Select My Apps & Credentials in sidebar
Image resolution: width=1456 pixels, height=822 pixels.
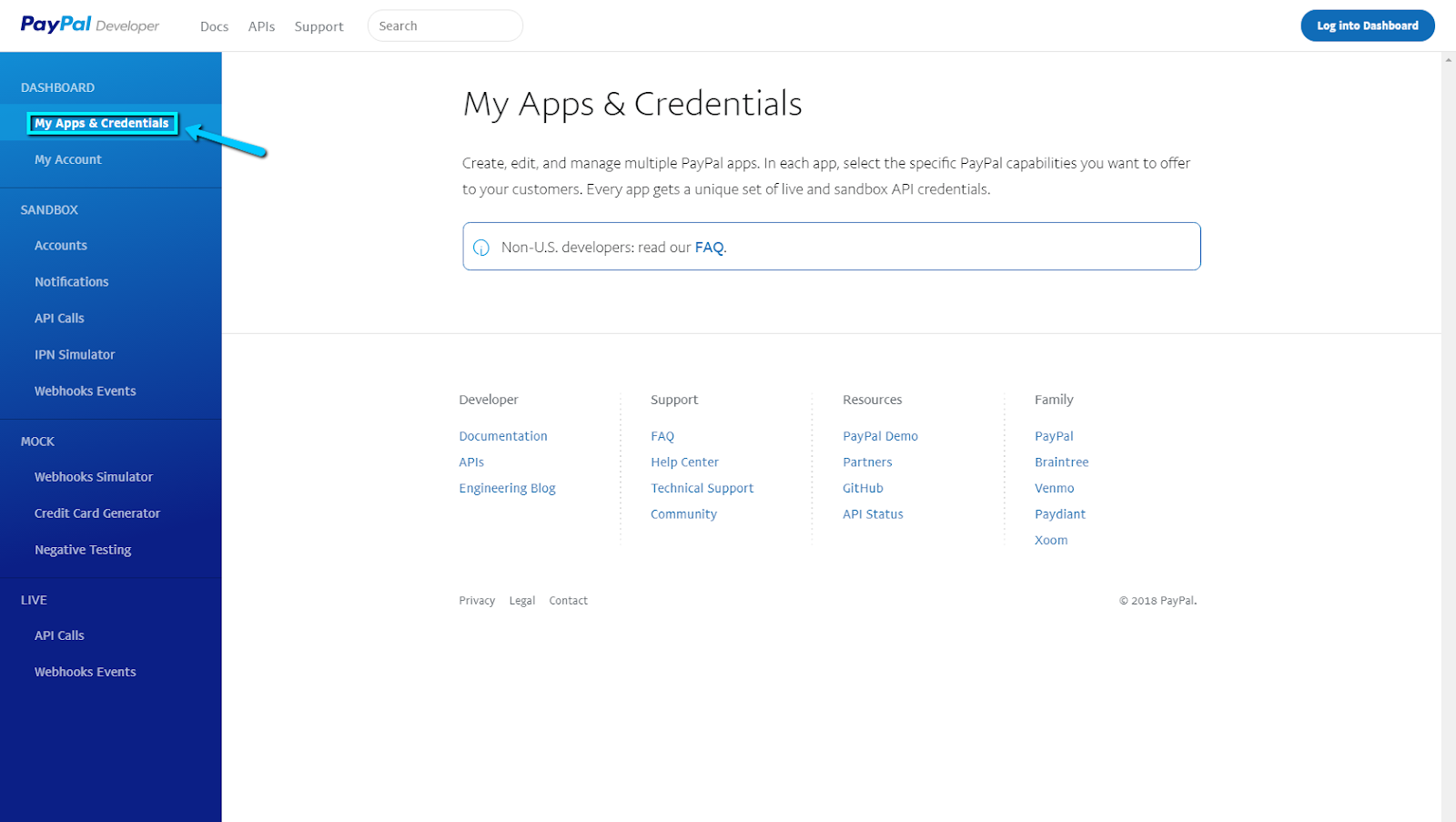(102, 123)
